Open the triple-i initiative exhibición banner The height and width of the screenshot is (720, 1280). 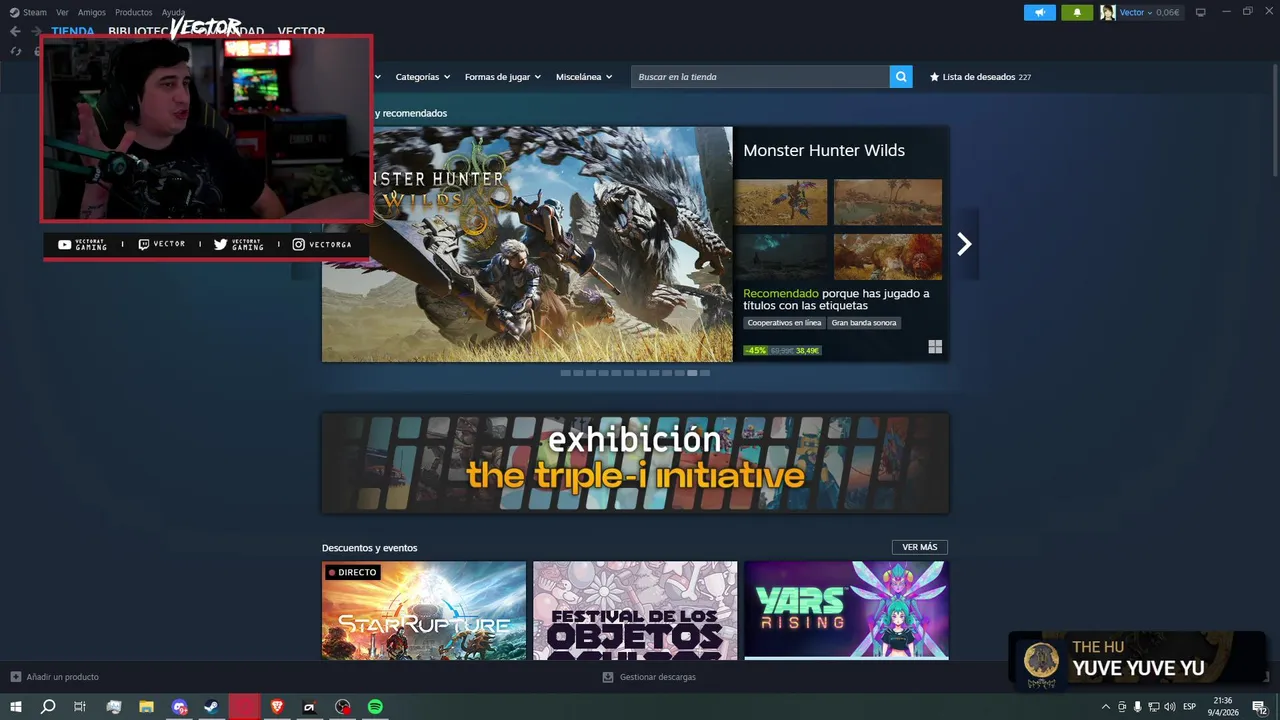point(635,463)
